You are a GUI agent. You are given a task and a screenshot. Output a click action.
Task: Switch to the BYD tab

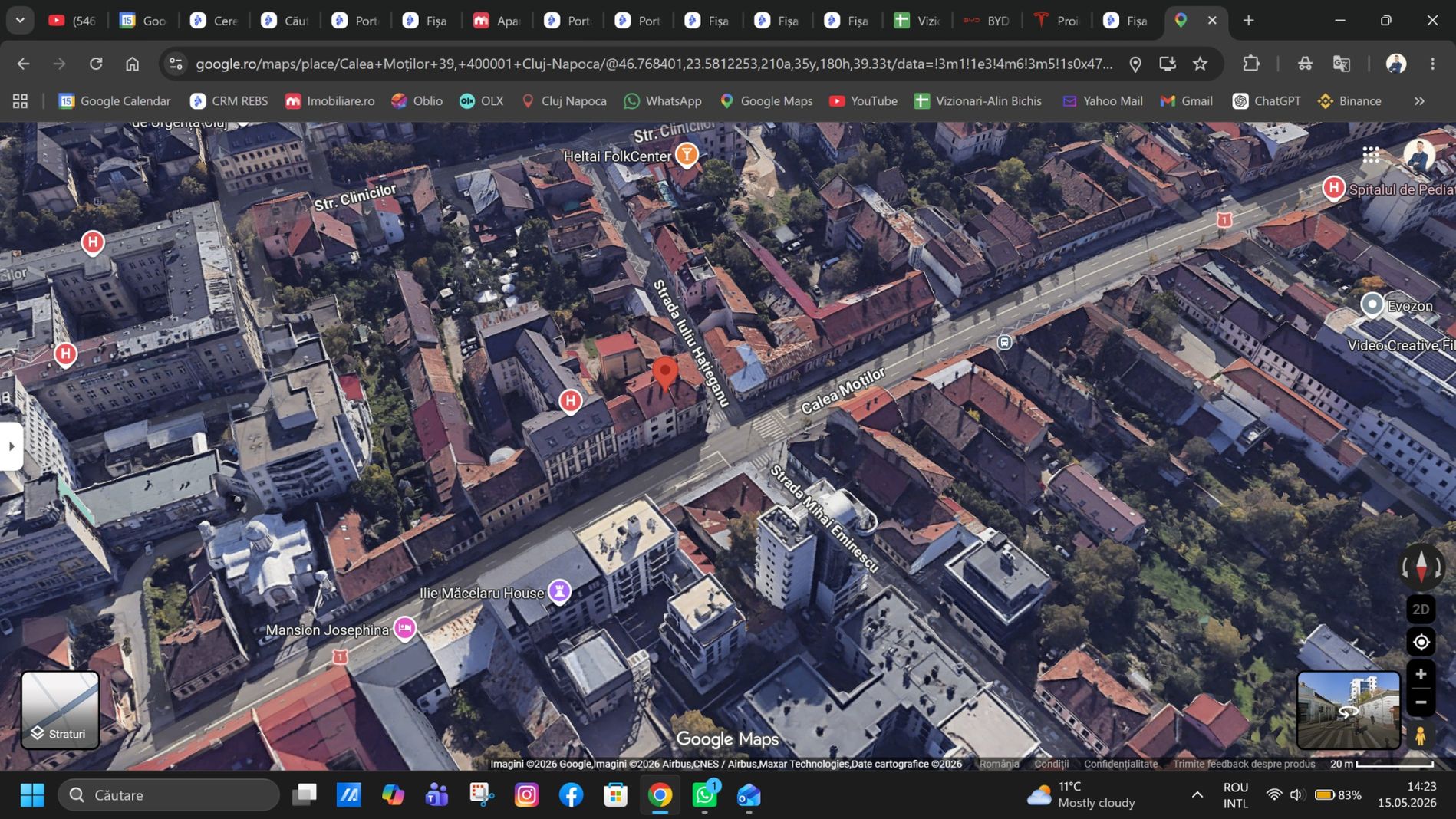(x=986, y=21)
